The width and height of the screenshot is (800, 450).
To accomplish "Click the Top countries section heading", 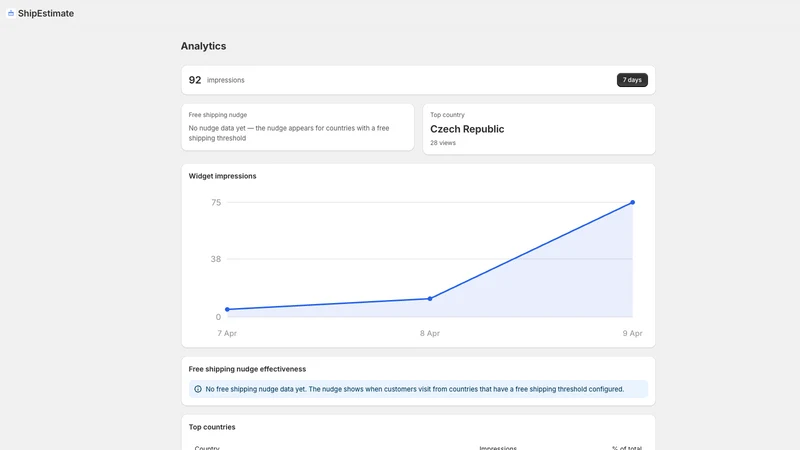I will click(212, 427).
